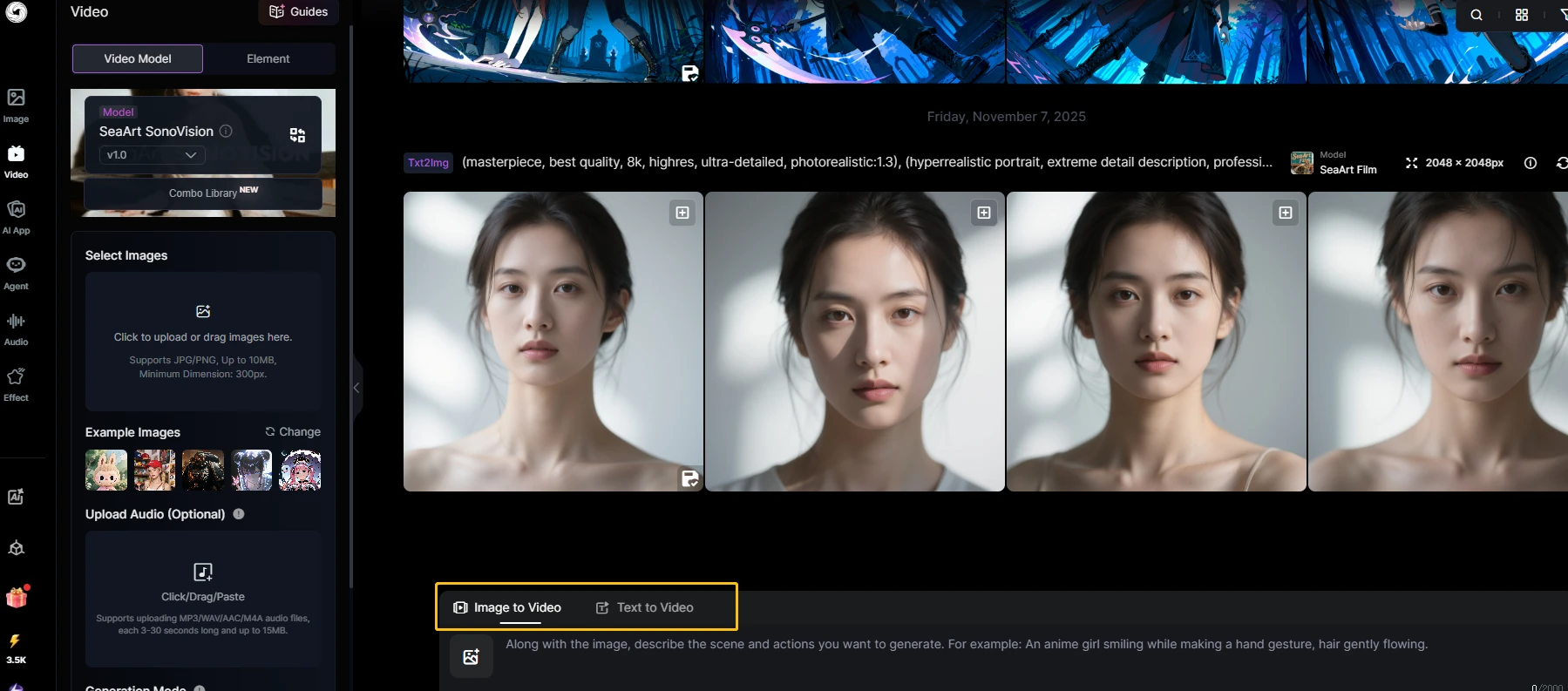This screenshot has height=691, width=1568.
Task: Select the Text to Video tab
Action: click(x=645, y=607)
